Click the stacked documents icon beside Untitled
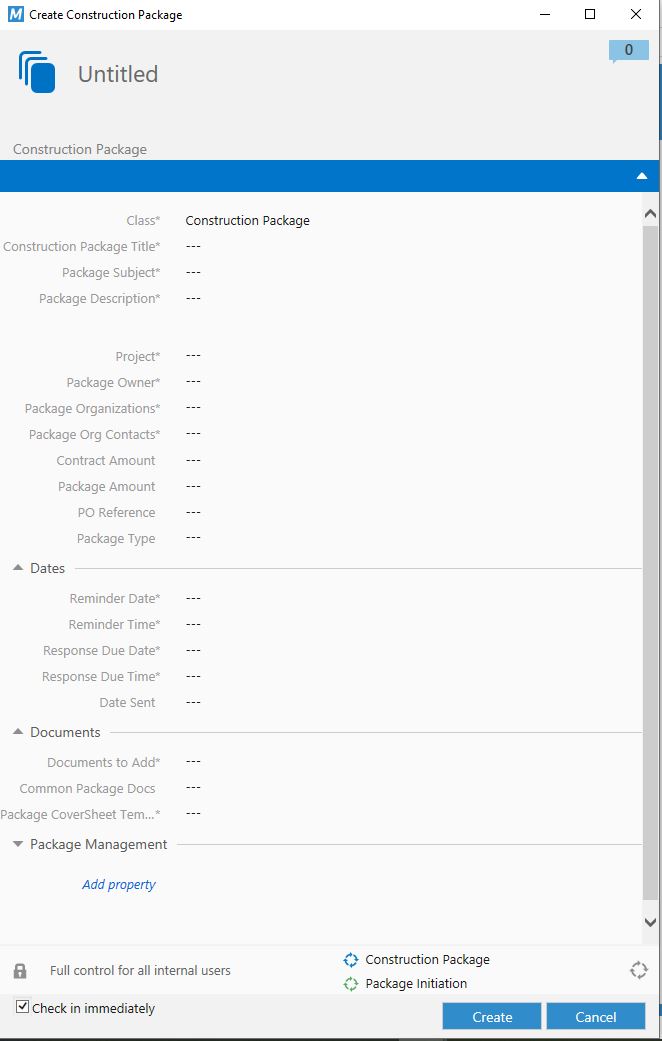Image resolution: width=662 pixels, height=1041 pixels. [x=38, y=73]
